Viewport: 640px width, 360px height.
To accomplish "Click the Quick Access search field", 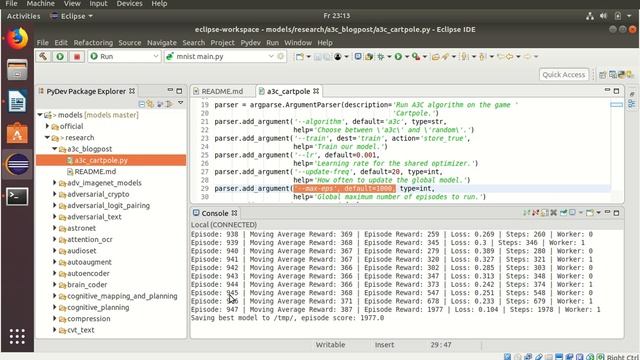I will tap(564, 75).
